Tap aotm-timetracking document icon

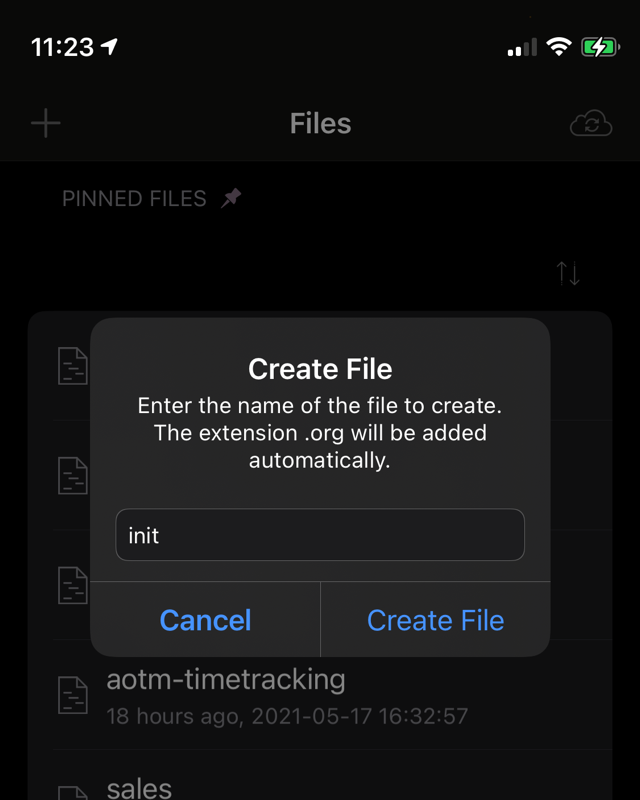(x=73, y=695)
